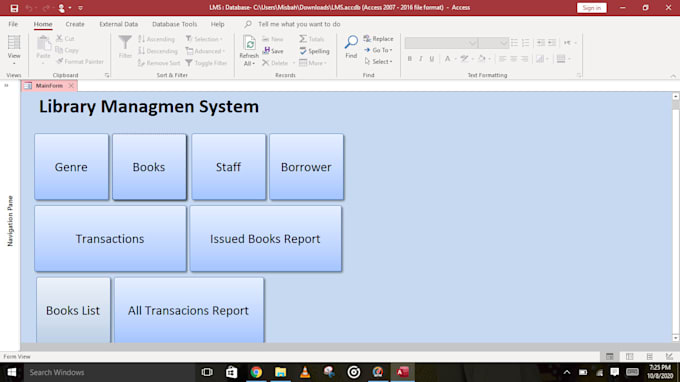Screen dimensions: 680x382
Task: Expand the Advanced filter dropdown
Action: (x=206, y=51)
